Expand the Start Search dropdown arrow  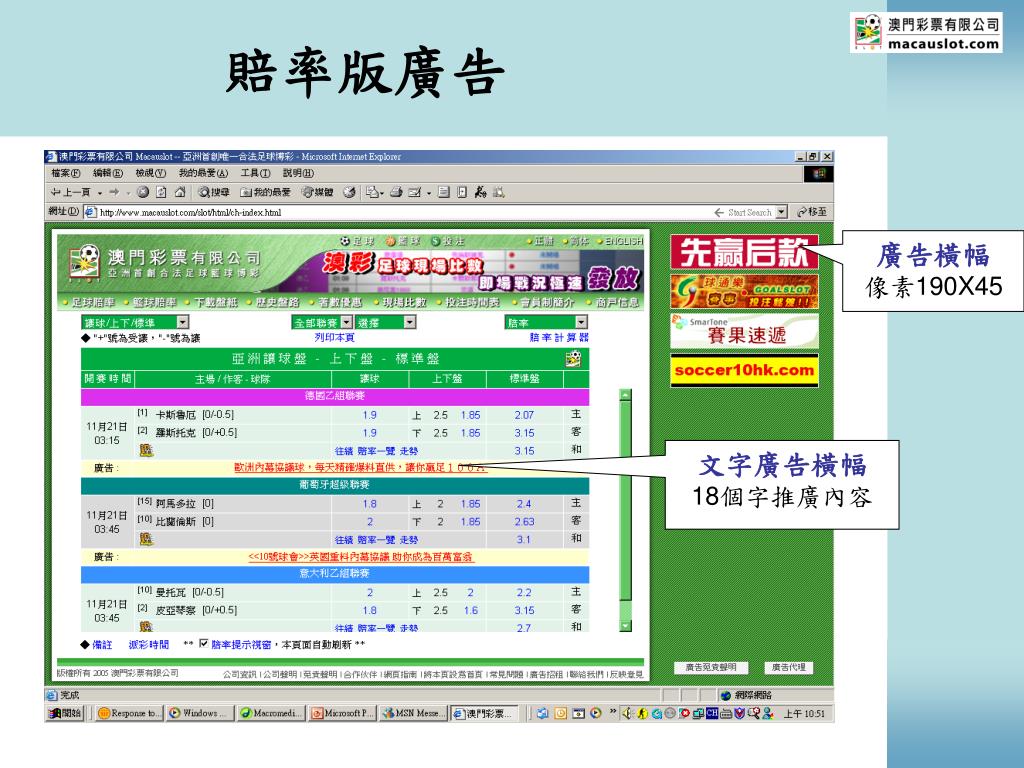coord(781,212)
